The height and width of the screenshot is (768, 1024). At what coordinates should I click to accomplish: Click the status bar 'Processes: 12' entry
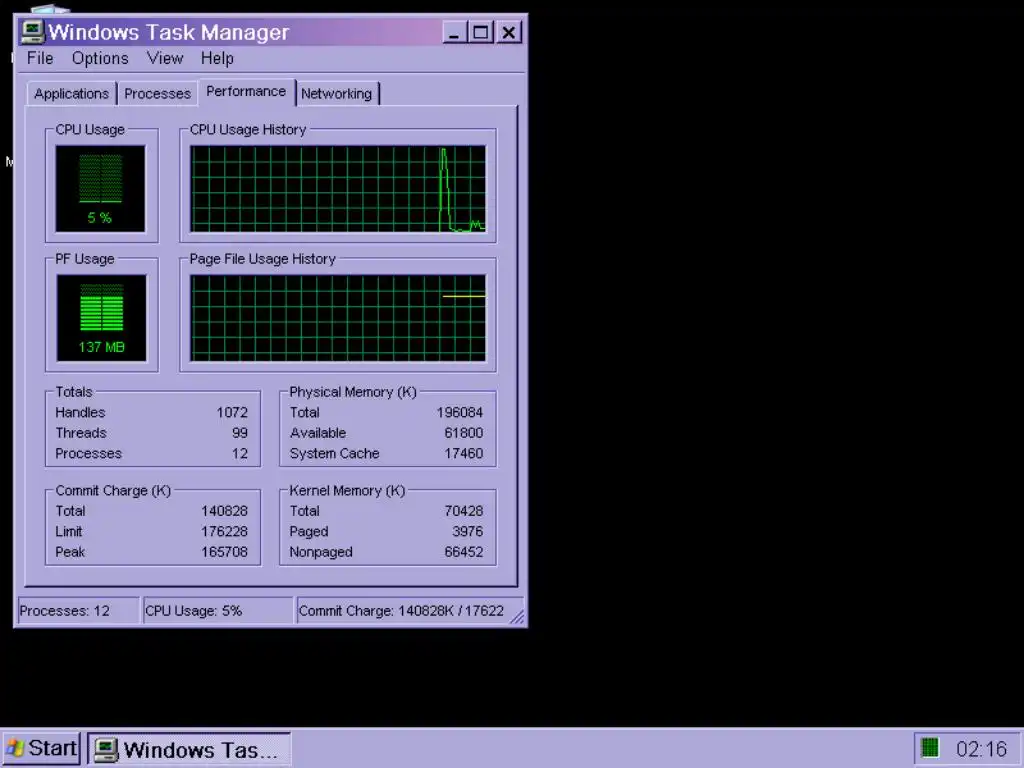(78, 611)
